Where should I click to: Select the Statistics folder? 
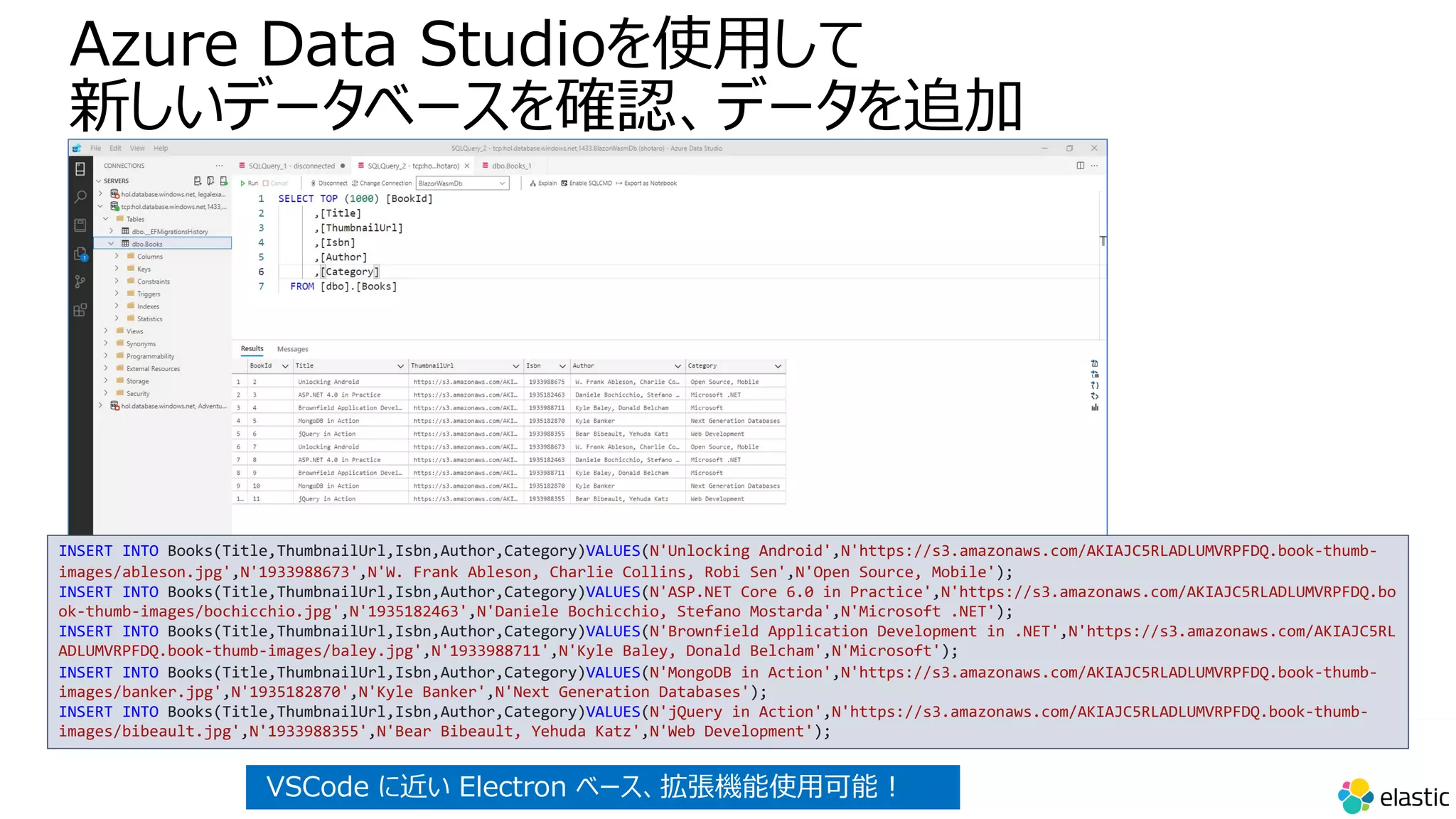(x=149, y=318)
